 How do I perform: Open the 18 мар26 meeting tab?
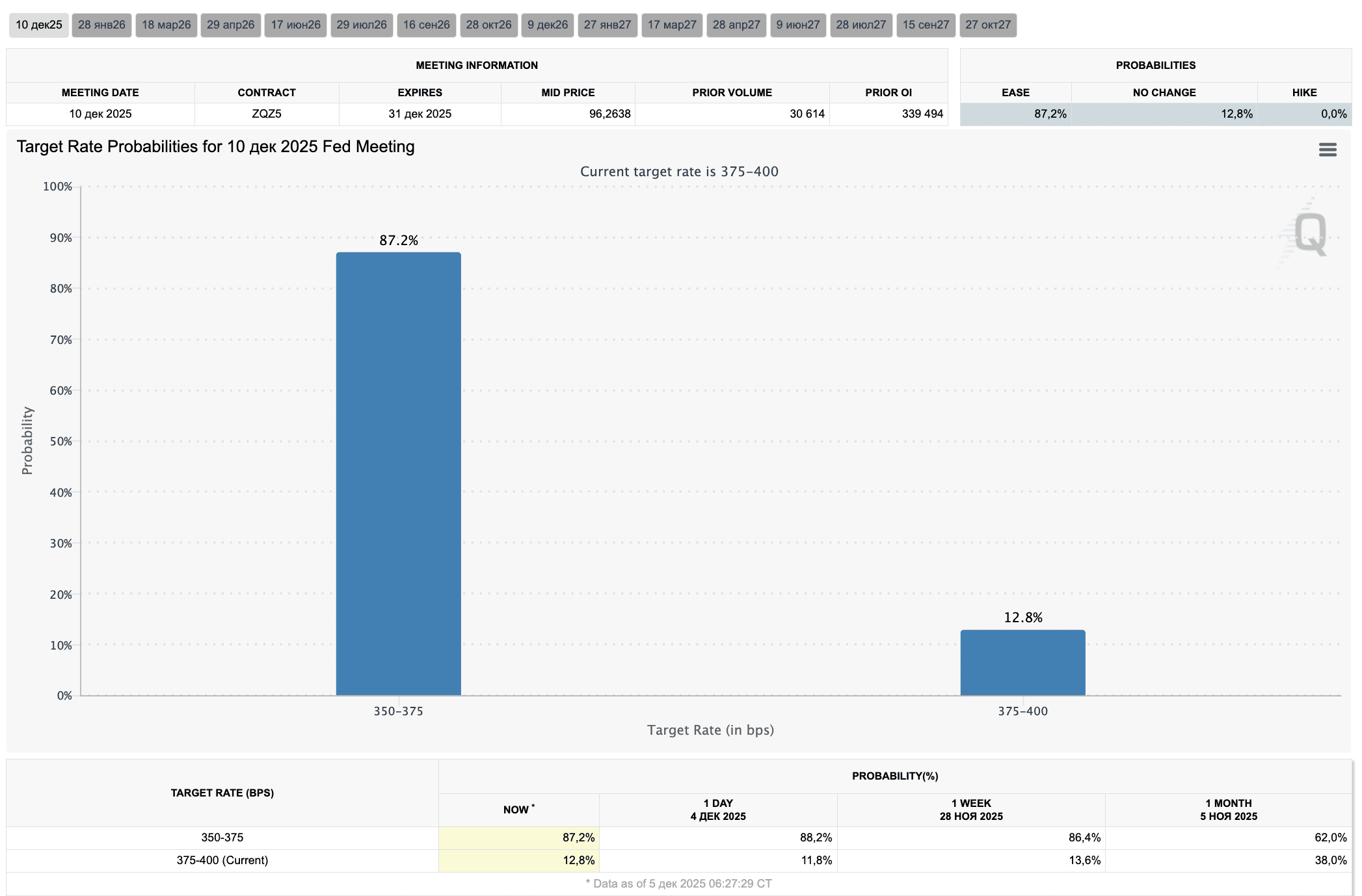(166, 25)
